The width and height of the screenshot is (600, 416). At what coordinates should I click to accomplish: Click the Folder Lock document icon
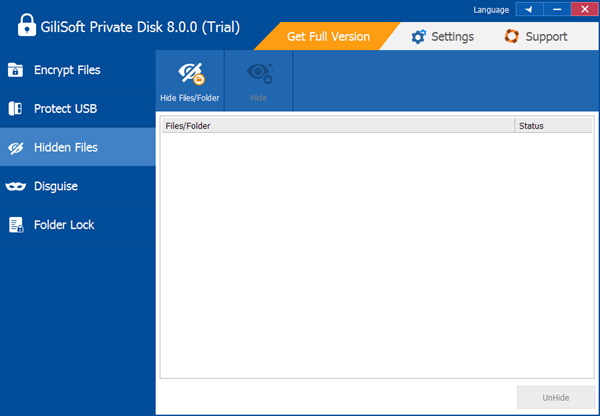16,225
